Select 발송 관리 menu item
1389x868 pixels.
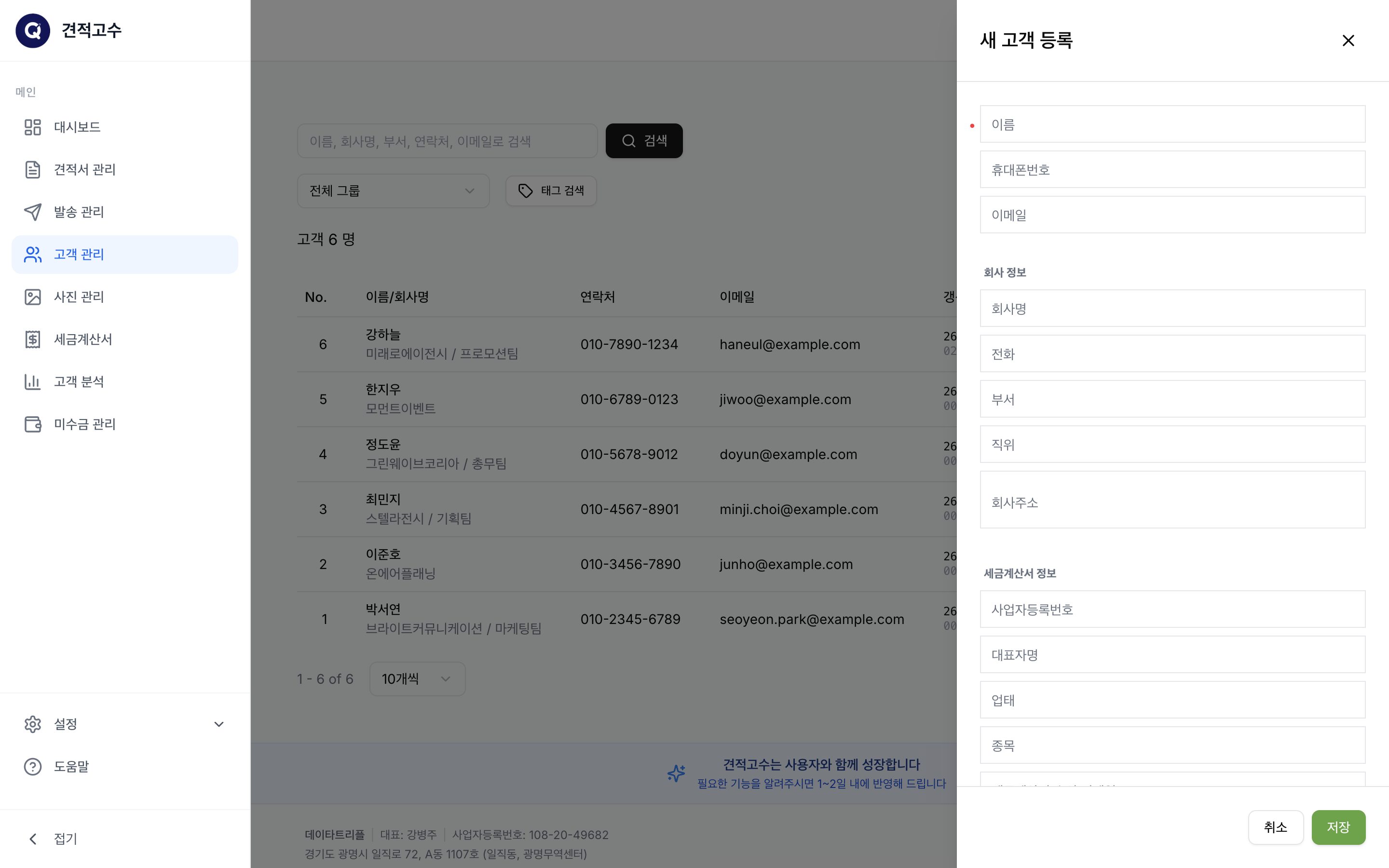[124, 212]
